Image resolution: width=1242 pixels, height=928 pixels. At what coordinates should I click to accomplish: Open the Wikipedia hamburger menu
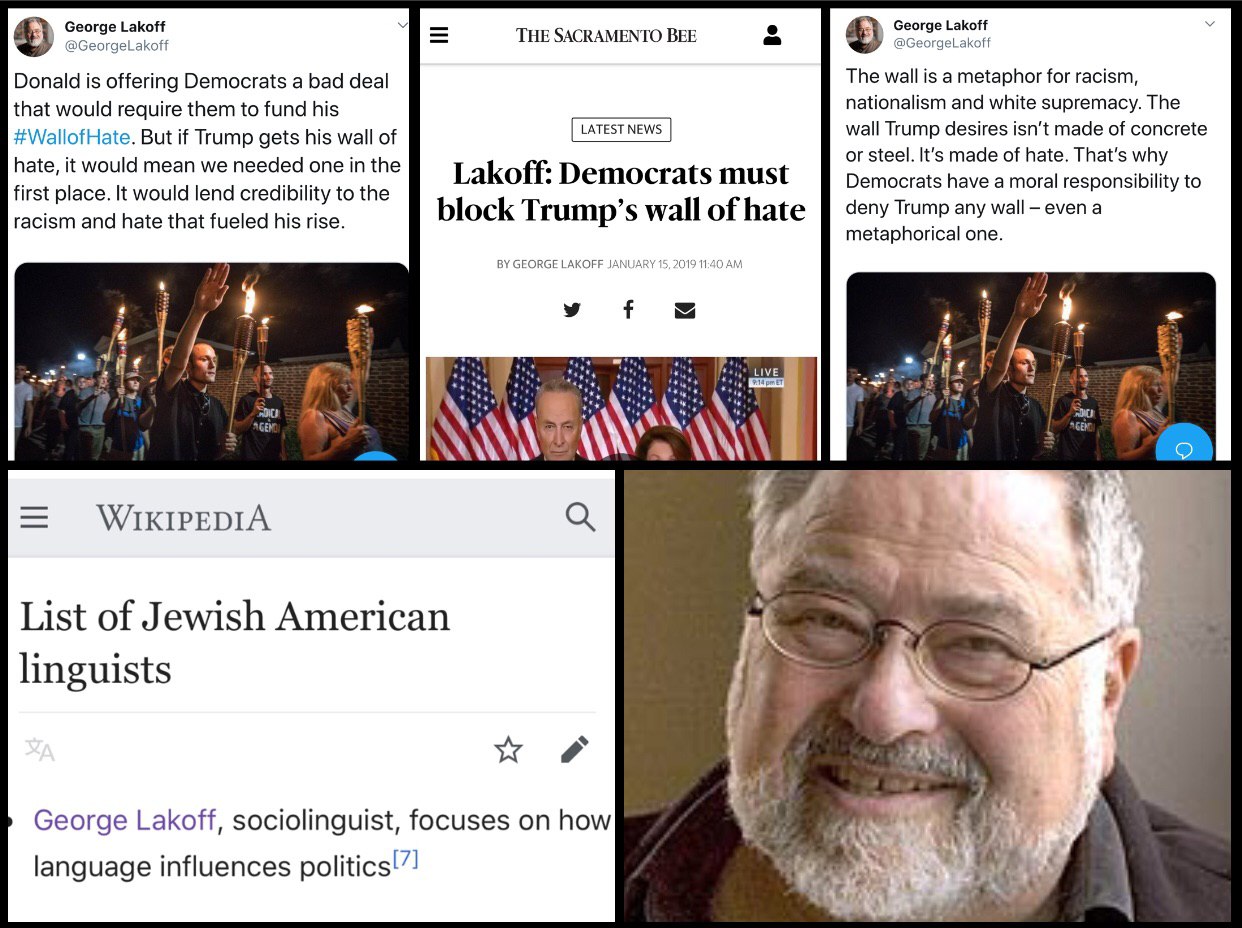pos(34,517)
